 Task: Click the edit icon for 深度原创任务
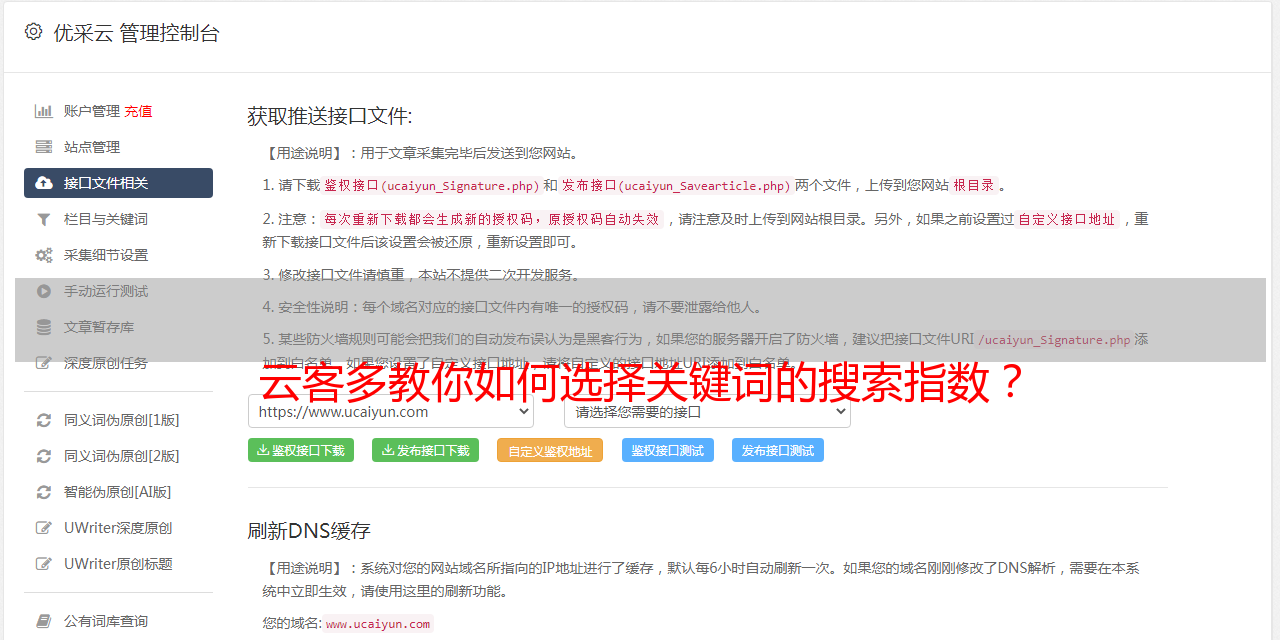(44, 363)
